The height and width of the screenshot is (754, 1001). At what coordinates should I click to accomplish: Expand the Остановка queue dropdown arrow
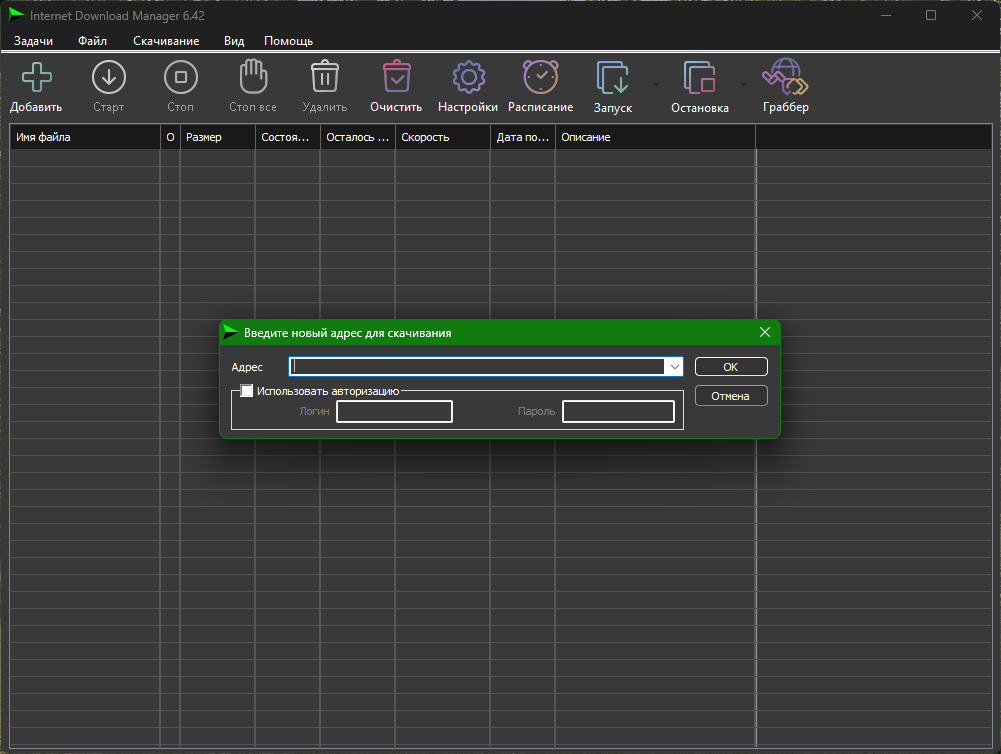pyautogui.click(x=743, y=84)
